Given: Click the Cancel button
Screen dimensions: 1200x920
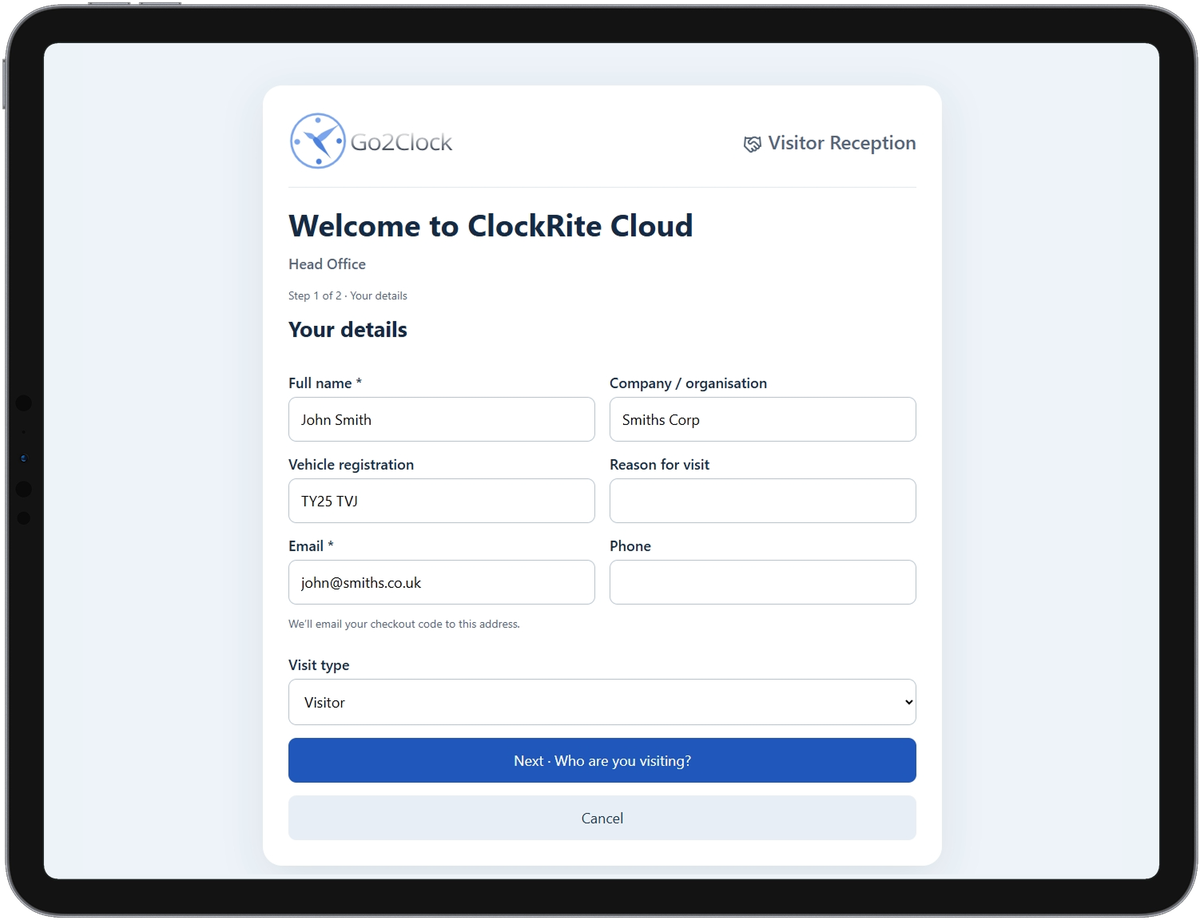Looking at the screenshot, I should pos(602,818).
